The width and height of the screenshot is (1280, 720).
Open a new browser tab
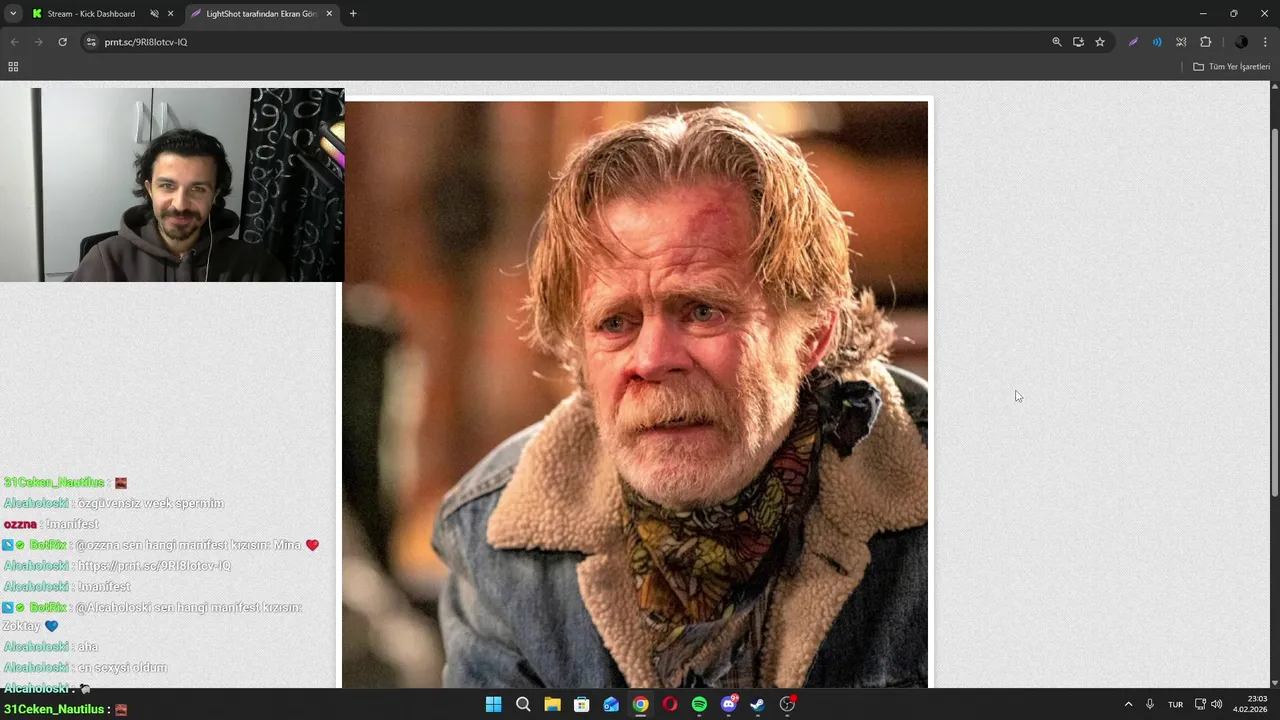[x=353, y=14]
